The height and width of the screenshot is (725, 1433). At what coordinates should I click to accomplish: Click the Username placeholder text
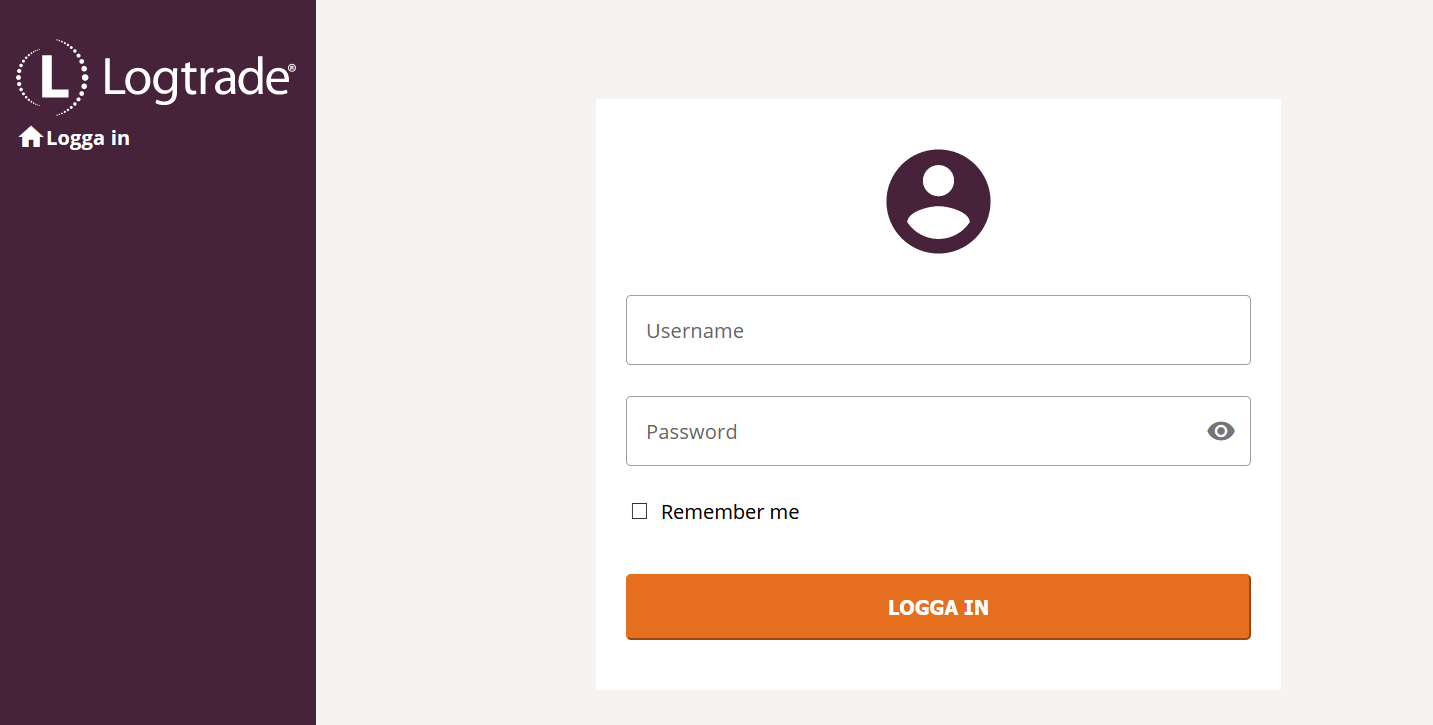[x=695, y=331]
